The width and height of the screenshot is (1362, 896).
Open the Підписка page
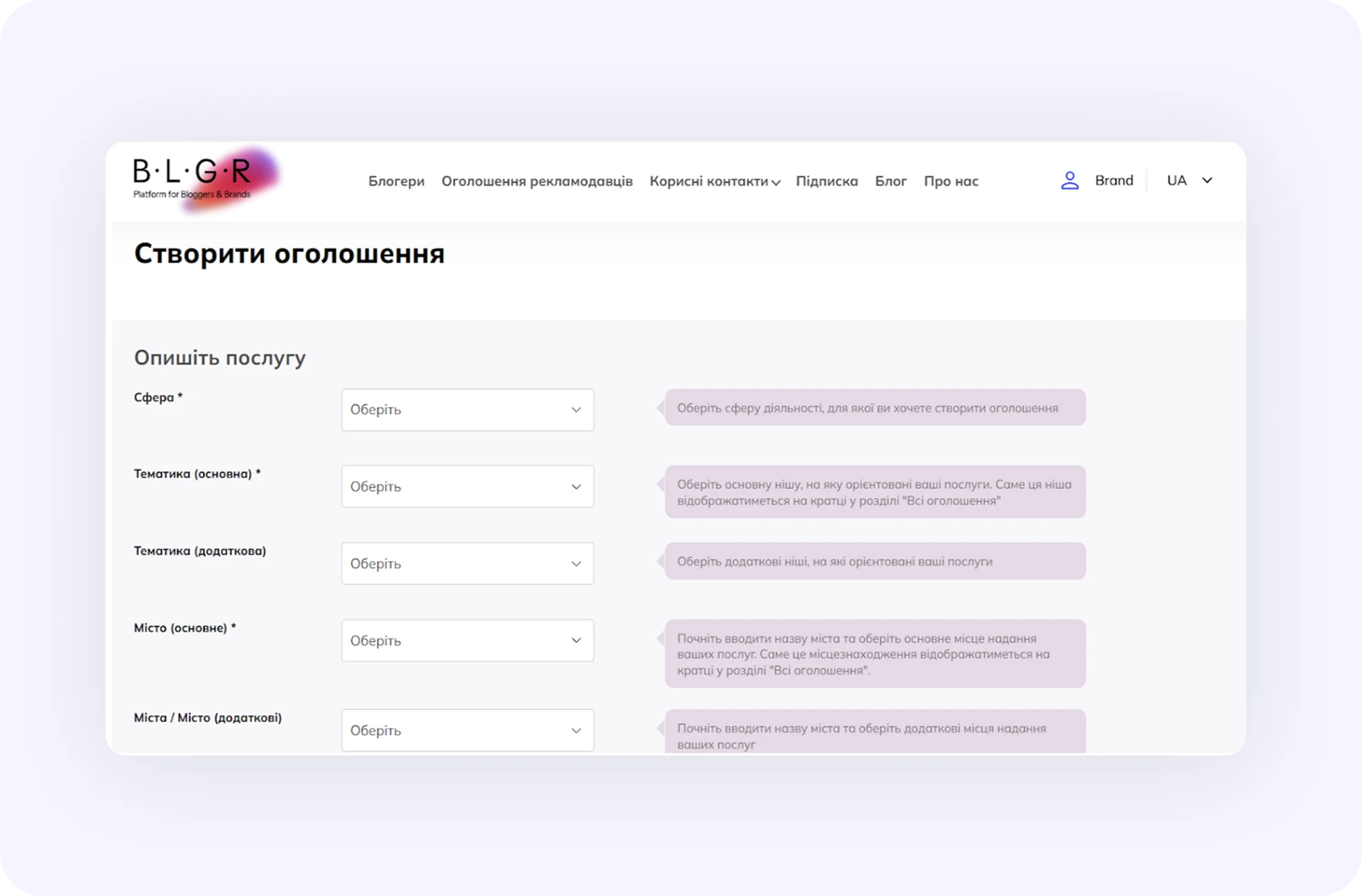(x=826, y=182)
